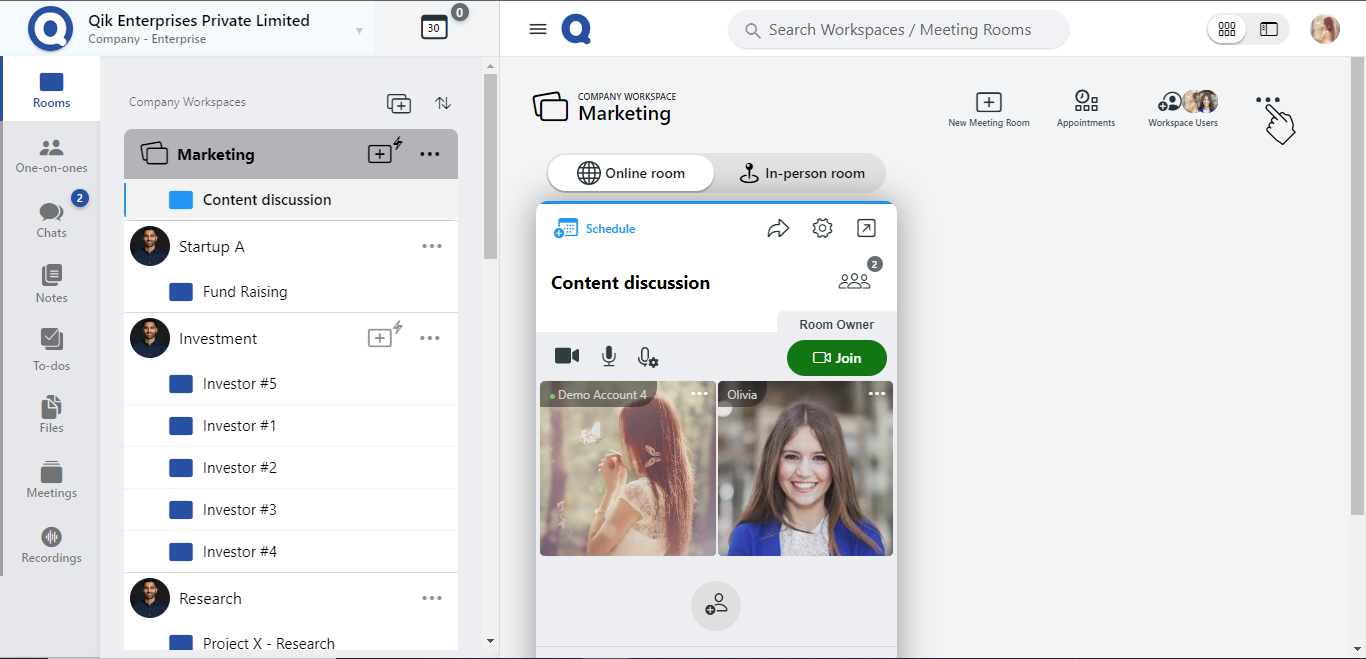Open Olivia's video tile options menu
Image resolution: width=1366 pixels, height=659 pixels.
877,394
